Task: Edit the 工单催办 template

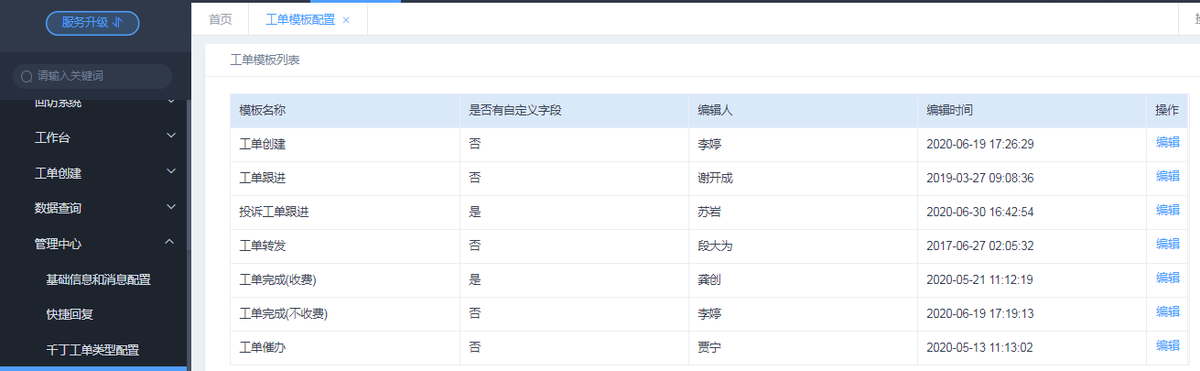Action: (1167, 346)
